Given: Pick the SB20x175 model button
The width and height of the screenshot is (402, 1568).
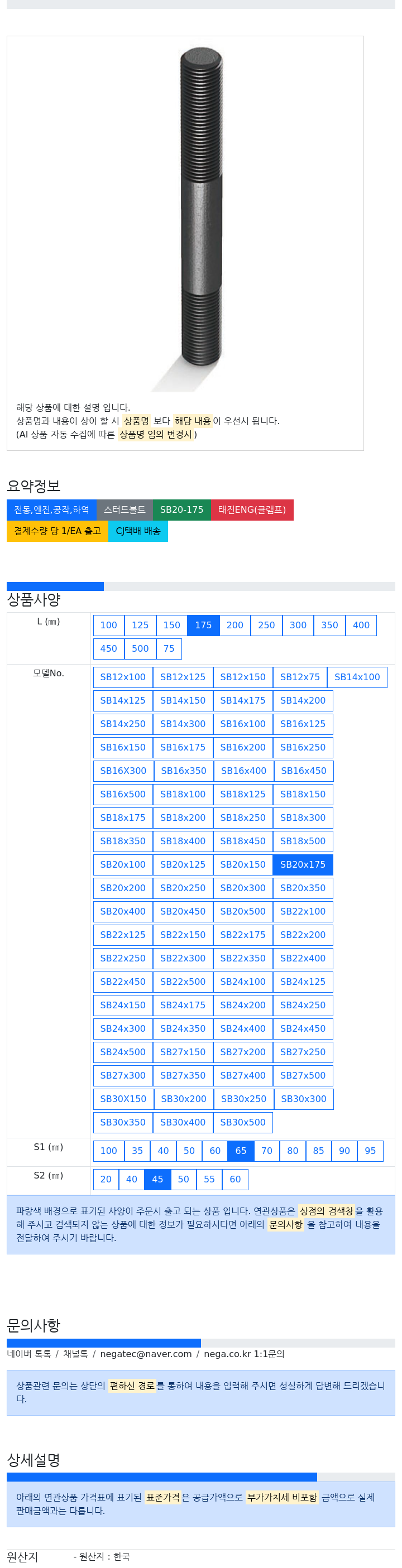Looking at the screenshot, I should [302, 864].
